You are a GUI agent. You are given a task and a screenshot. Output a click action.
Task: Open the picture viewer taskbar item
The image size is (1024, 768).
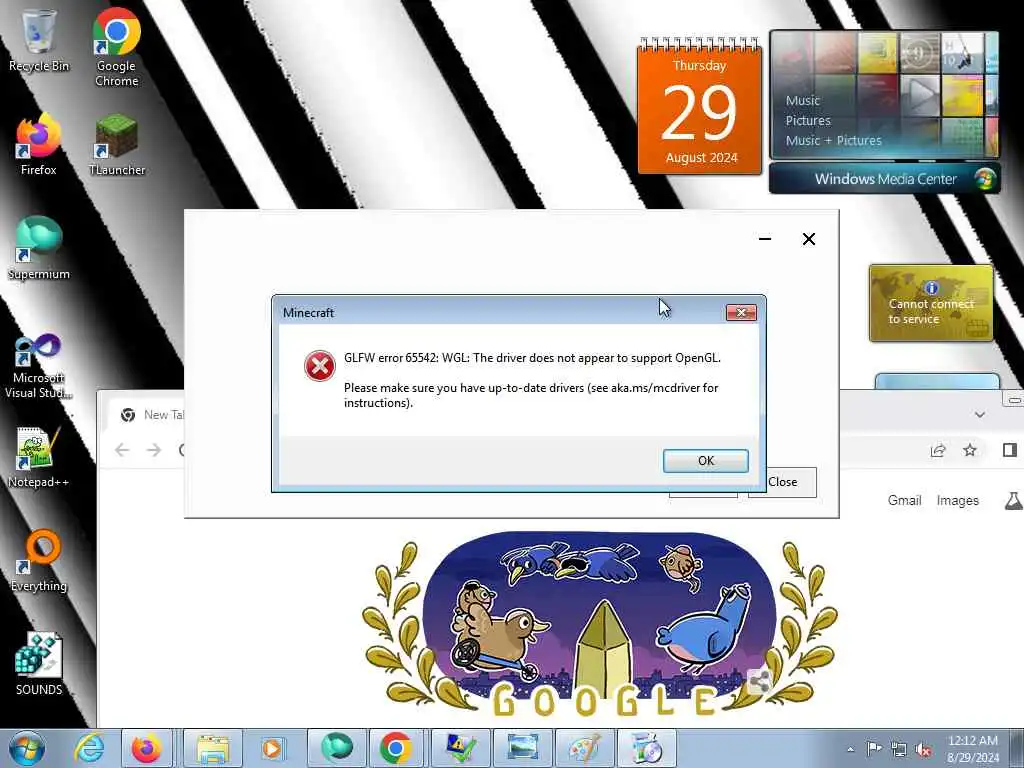[522, 748]
